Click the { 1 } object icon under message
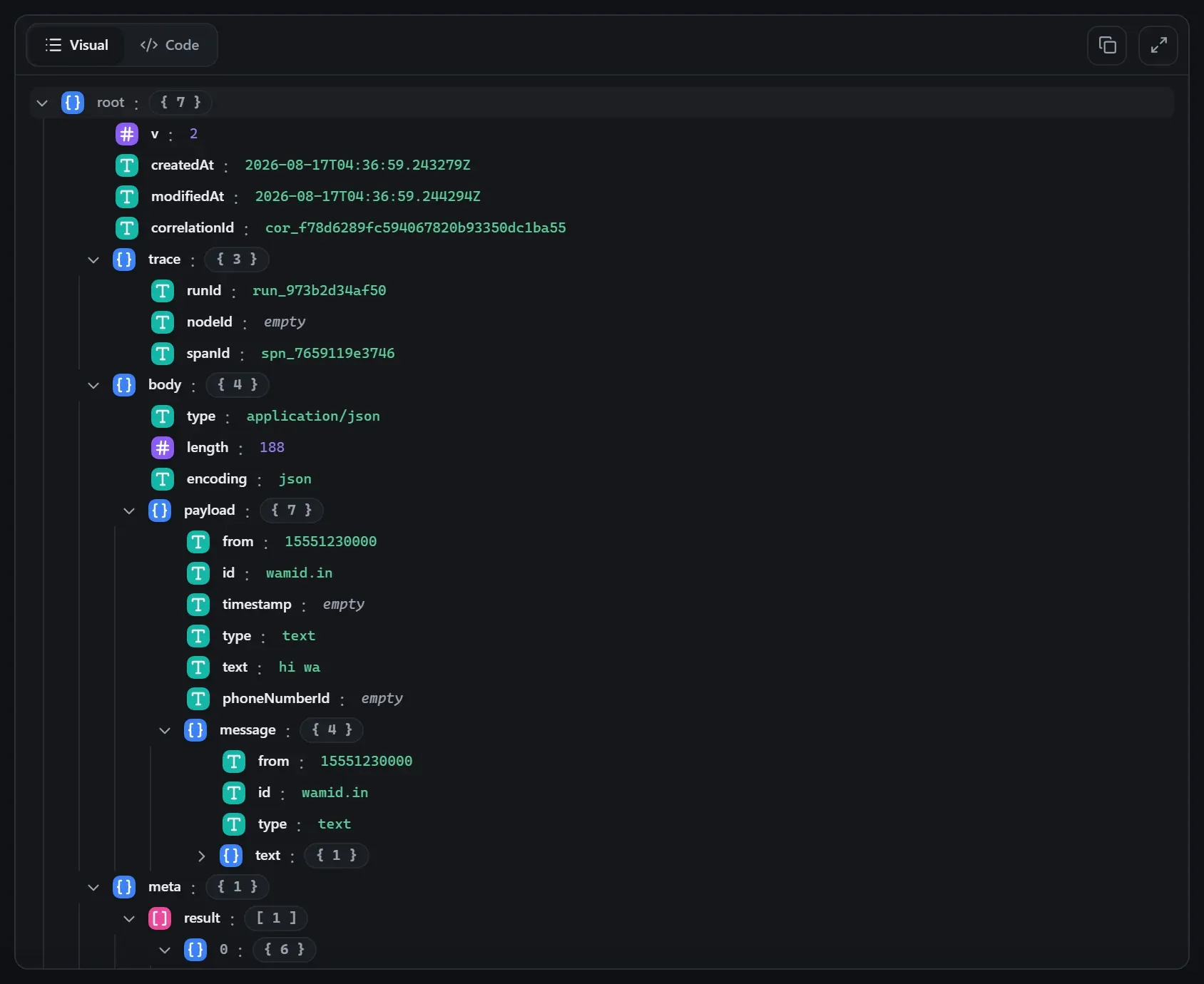This screenshot has height=984, width=1204. (x=231, y=856)
